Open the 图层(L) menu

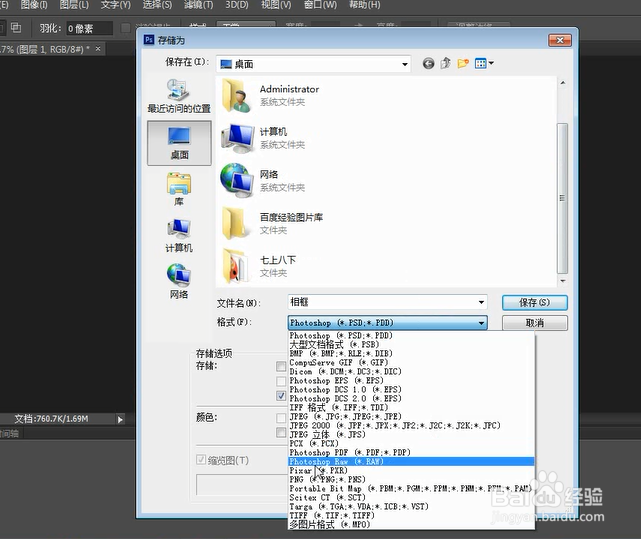click(x=74, y=4)
